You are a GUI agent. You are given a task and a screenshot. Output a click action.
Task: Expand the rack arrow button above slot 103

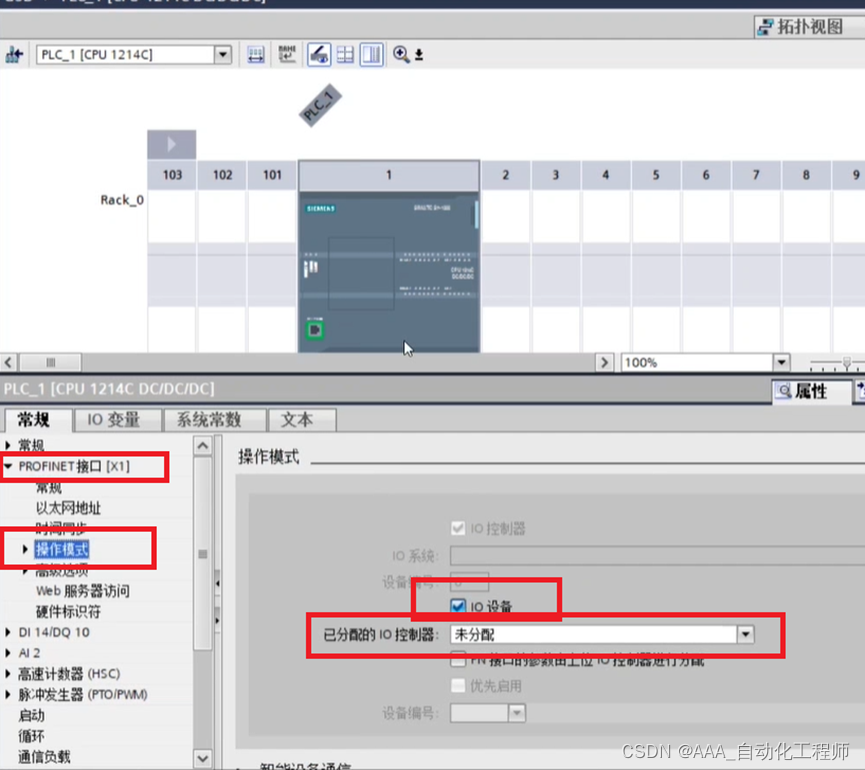[x=172, y=145]
